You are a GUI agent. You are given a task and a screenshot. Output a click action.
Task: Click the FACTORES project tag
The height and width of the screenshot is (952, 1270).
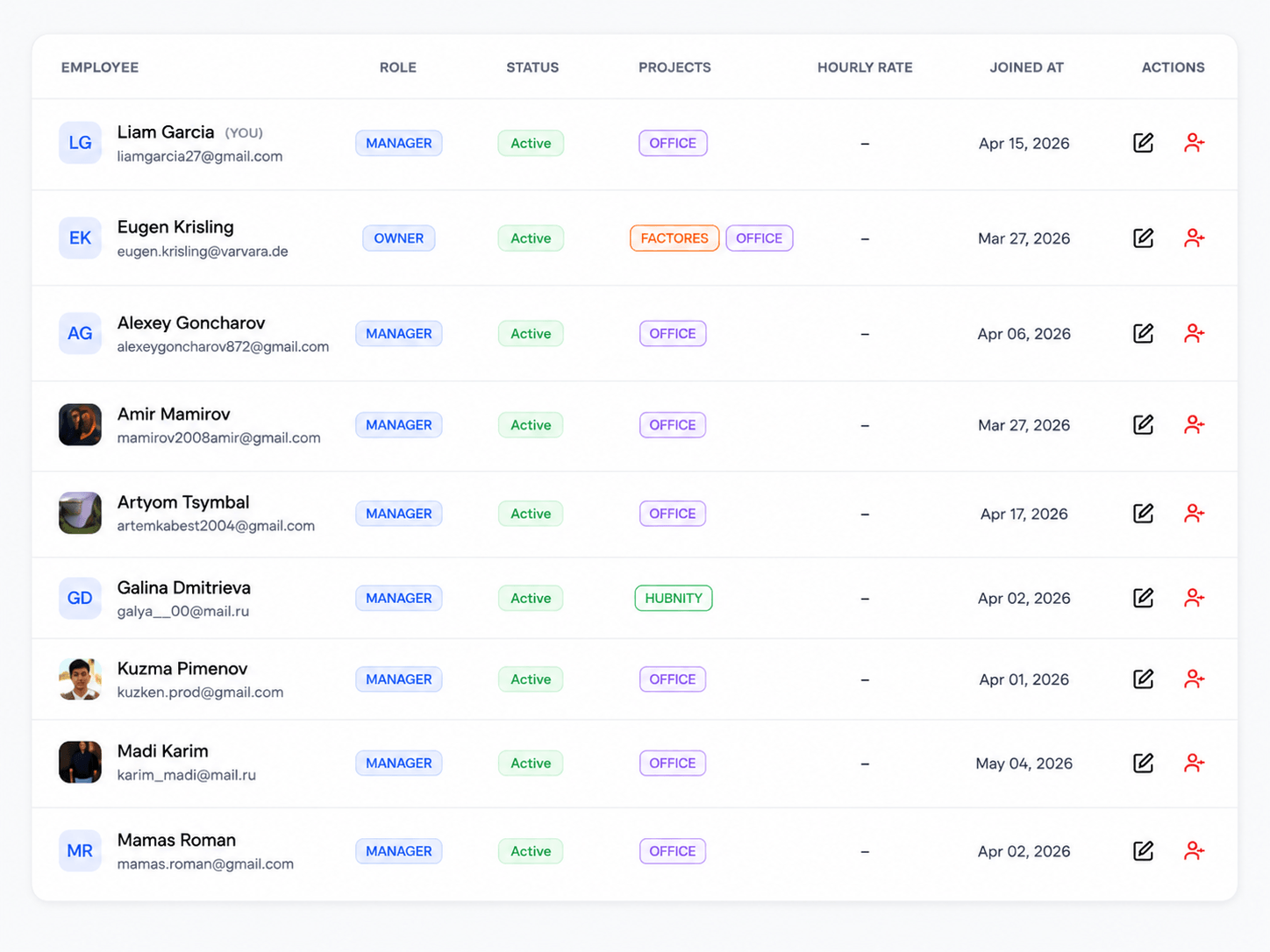674,238
